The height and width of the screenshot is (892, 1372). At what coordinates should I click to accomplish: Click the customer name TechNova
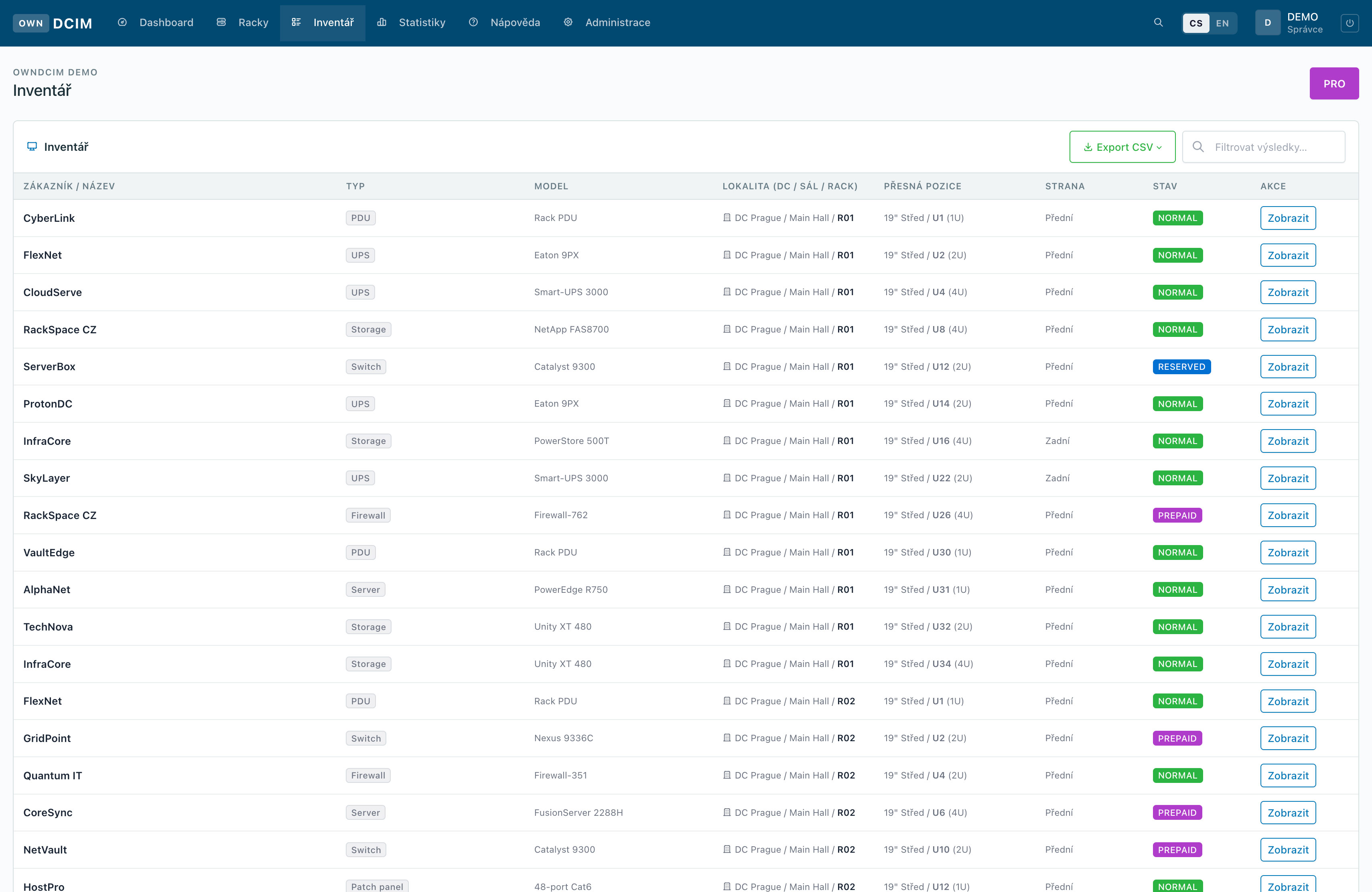pyautogui.click(x=48, y=626)
